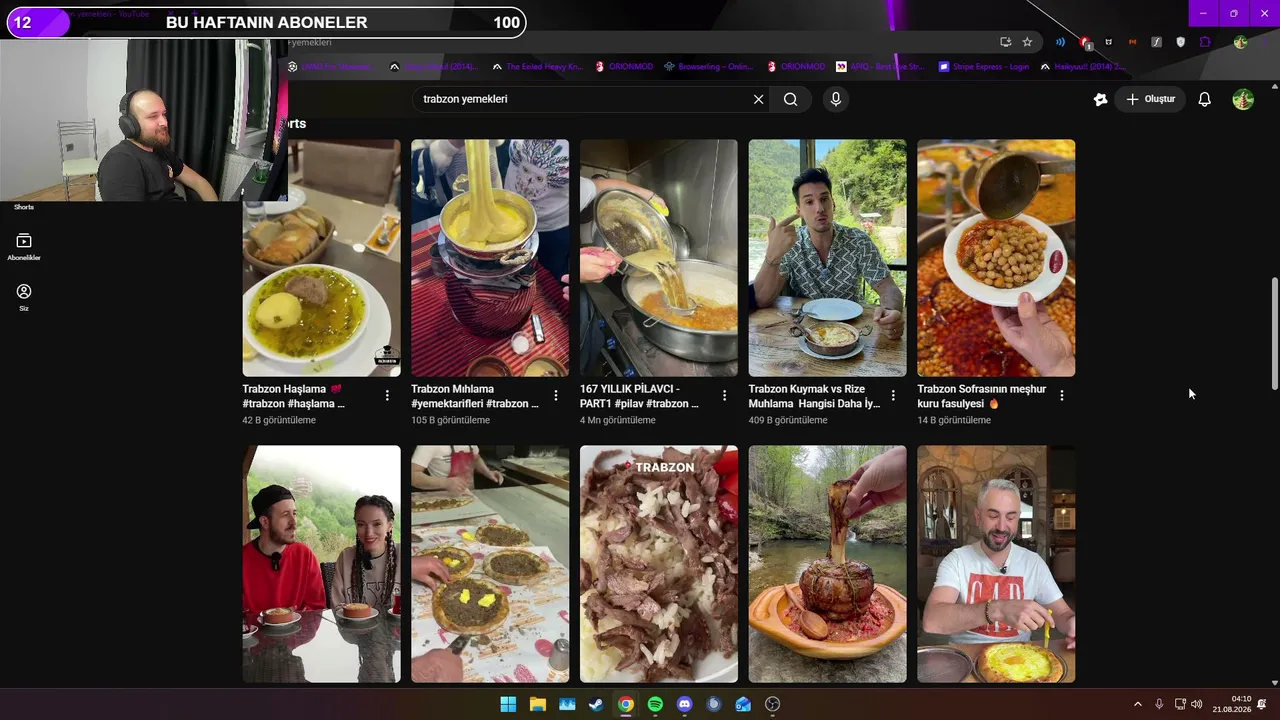Open more options for 167 YILLIK PİLAVCI

[x=724, y=396]
